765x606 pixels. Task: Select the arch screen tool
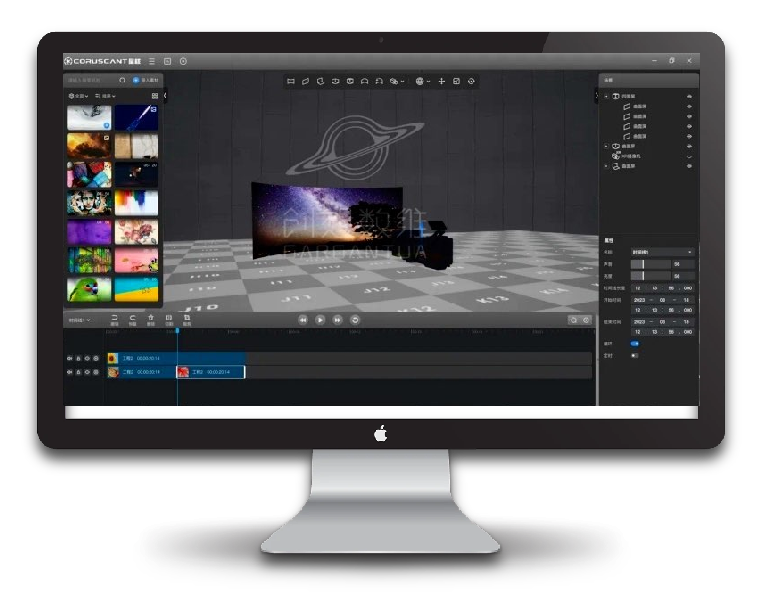(364, 81)
